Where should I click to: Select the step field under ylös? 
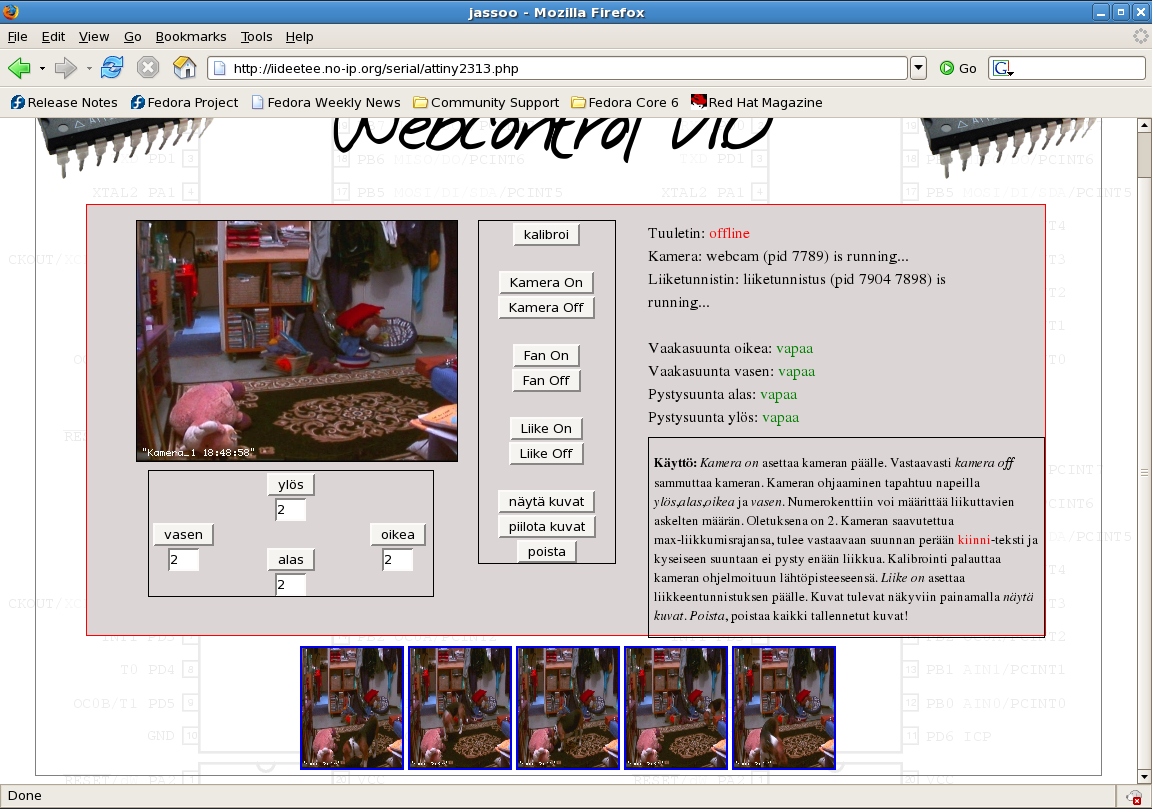[x=290, y=510]
